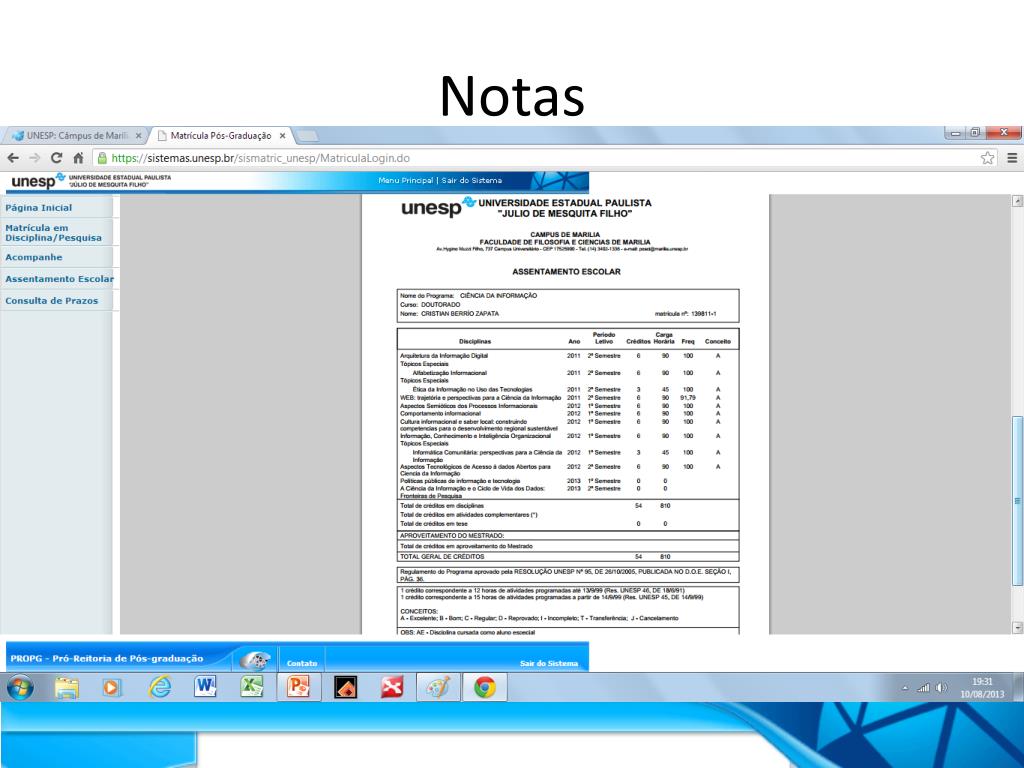Open Paint from the taskbar
This screenshot has width=1024, height=768.
tap(438, 688)
